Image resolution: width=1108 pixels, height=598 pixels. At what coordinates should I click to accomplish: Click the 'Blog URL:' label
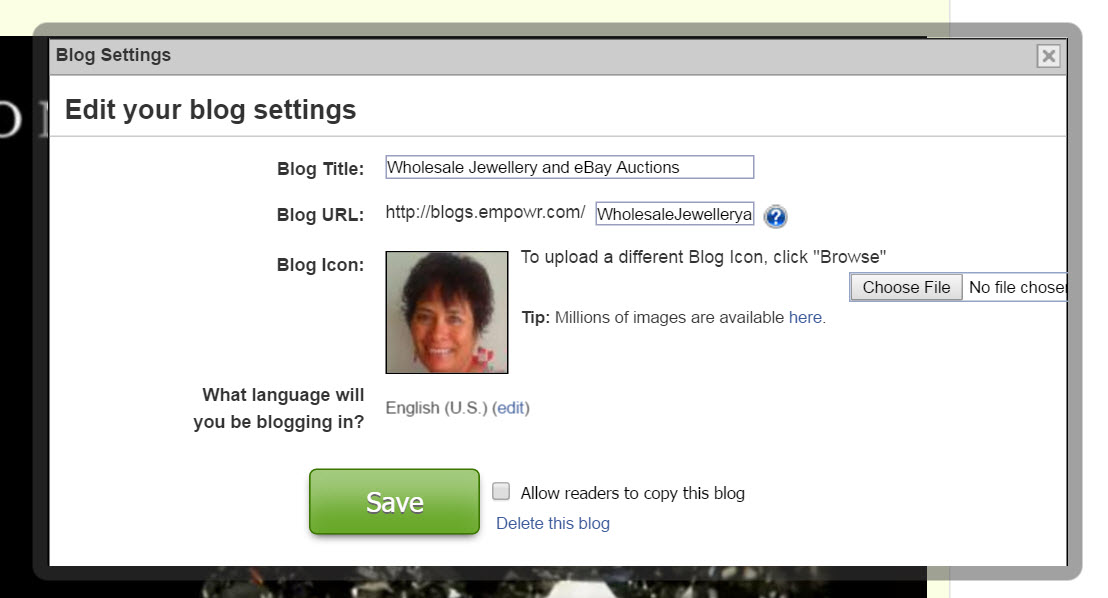click(x=320, y=215)
